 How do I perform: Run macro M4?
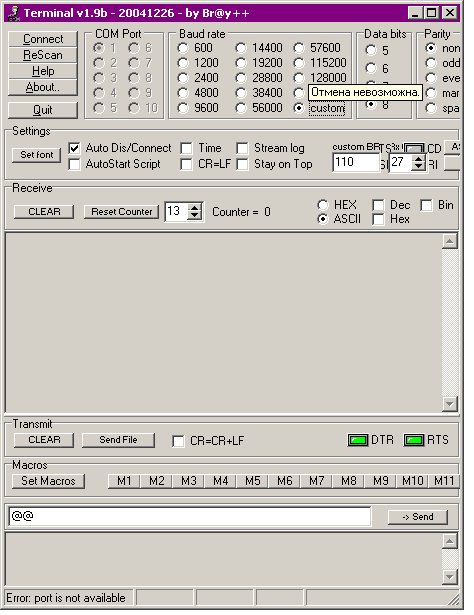pos(220,481)
